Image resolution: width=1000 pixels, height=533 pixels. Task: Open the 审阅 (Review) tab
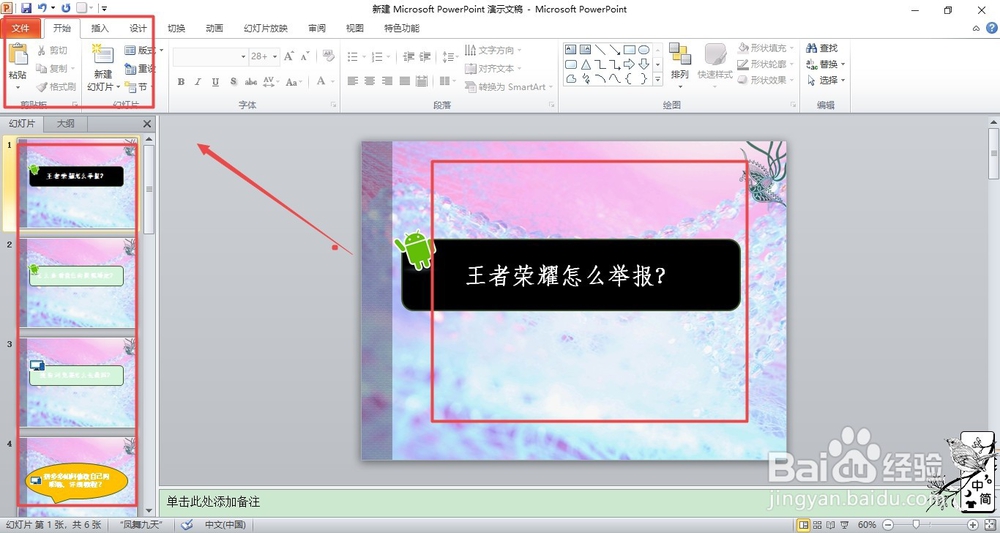click(317, 28)
